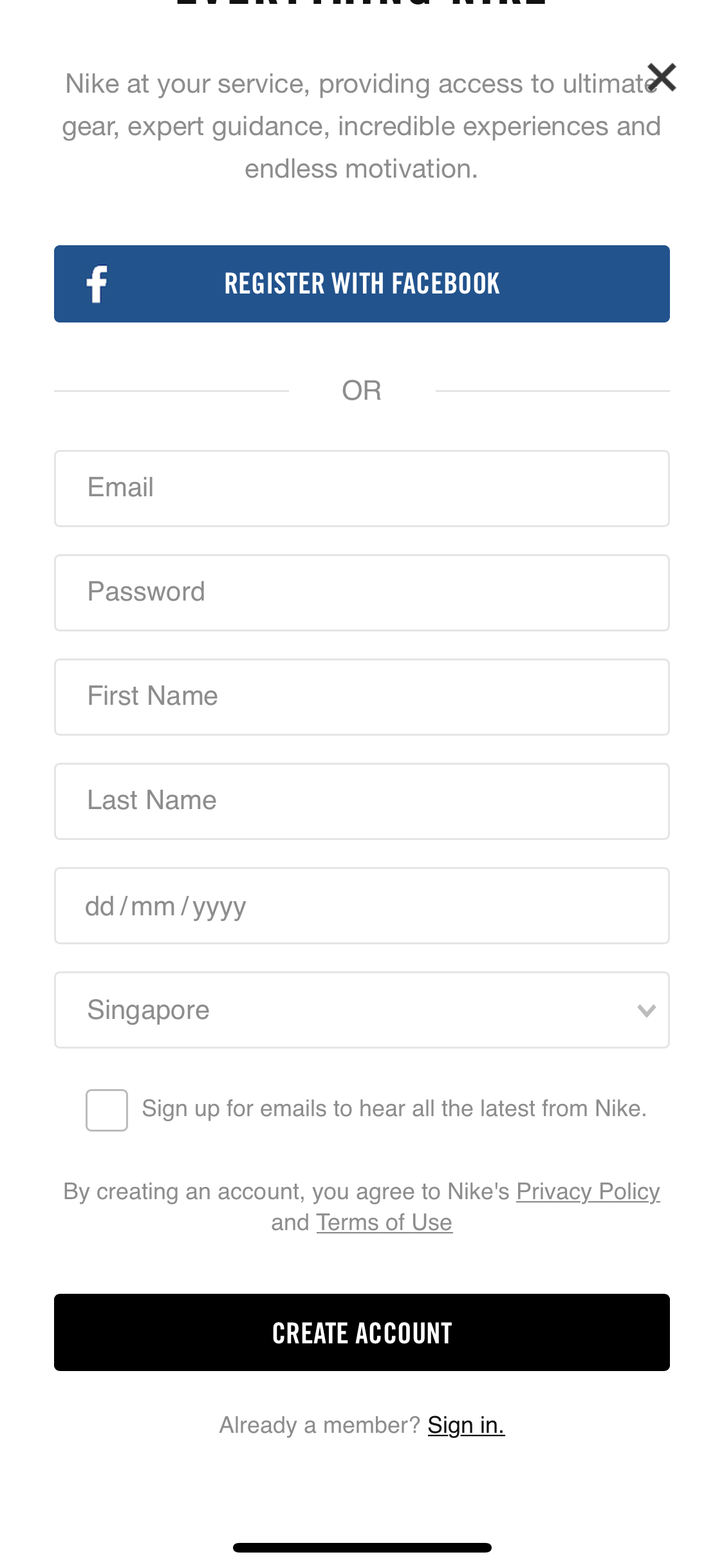Focus the Email input field
The width and height of the screenshot is (724, 1568).
pos(362,489)
